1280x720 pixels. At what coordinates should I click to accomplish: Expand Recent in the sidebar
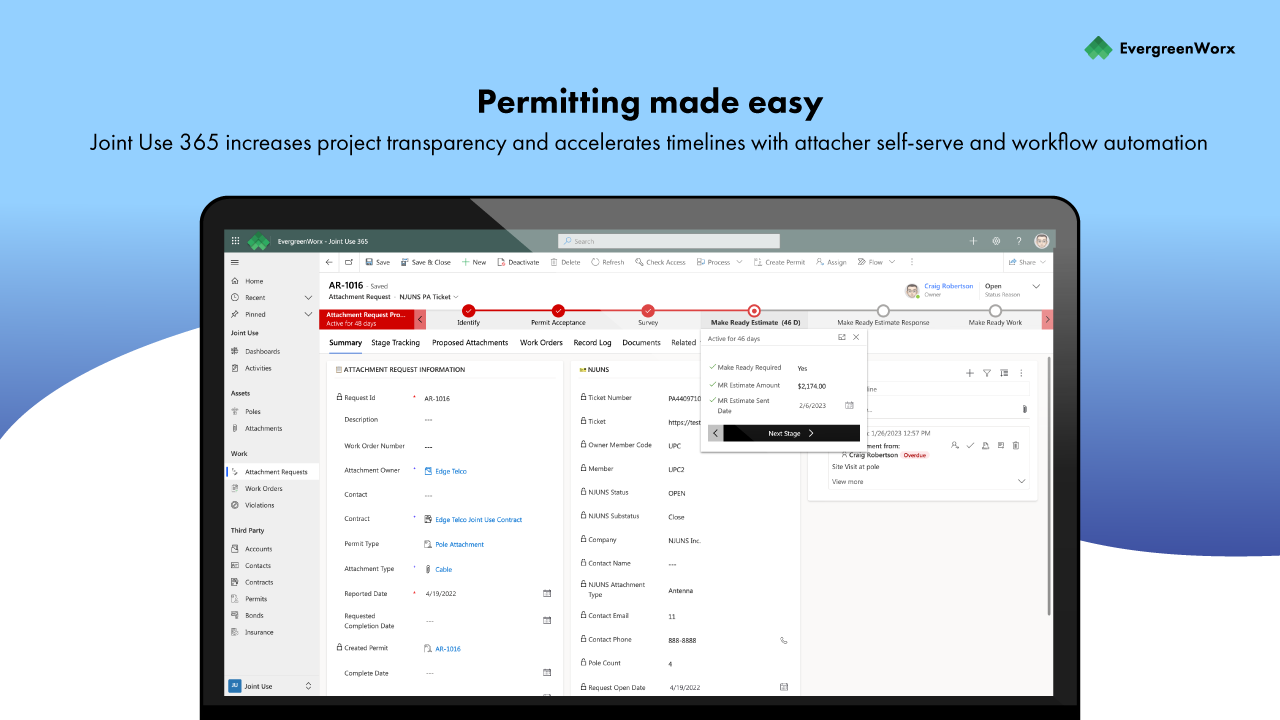[x=308, y=297]
